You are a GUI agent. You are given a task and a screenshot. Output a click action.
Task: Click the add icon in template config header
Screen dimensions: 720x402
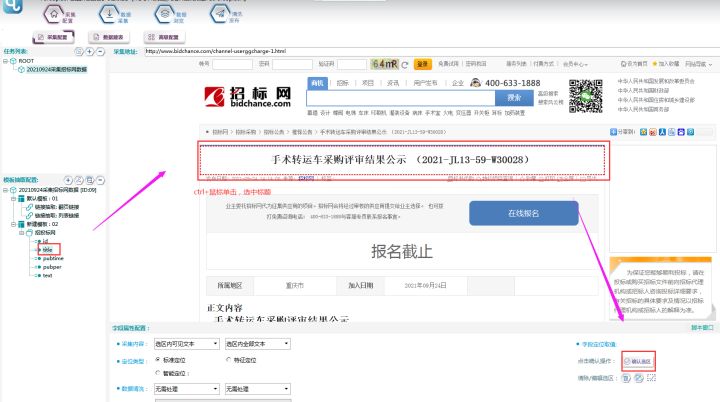68,180
